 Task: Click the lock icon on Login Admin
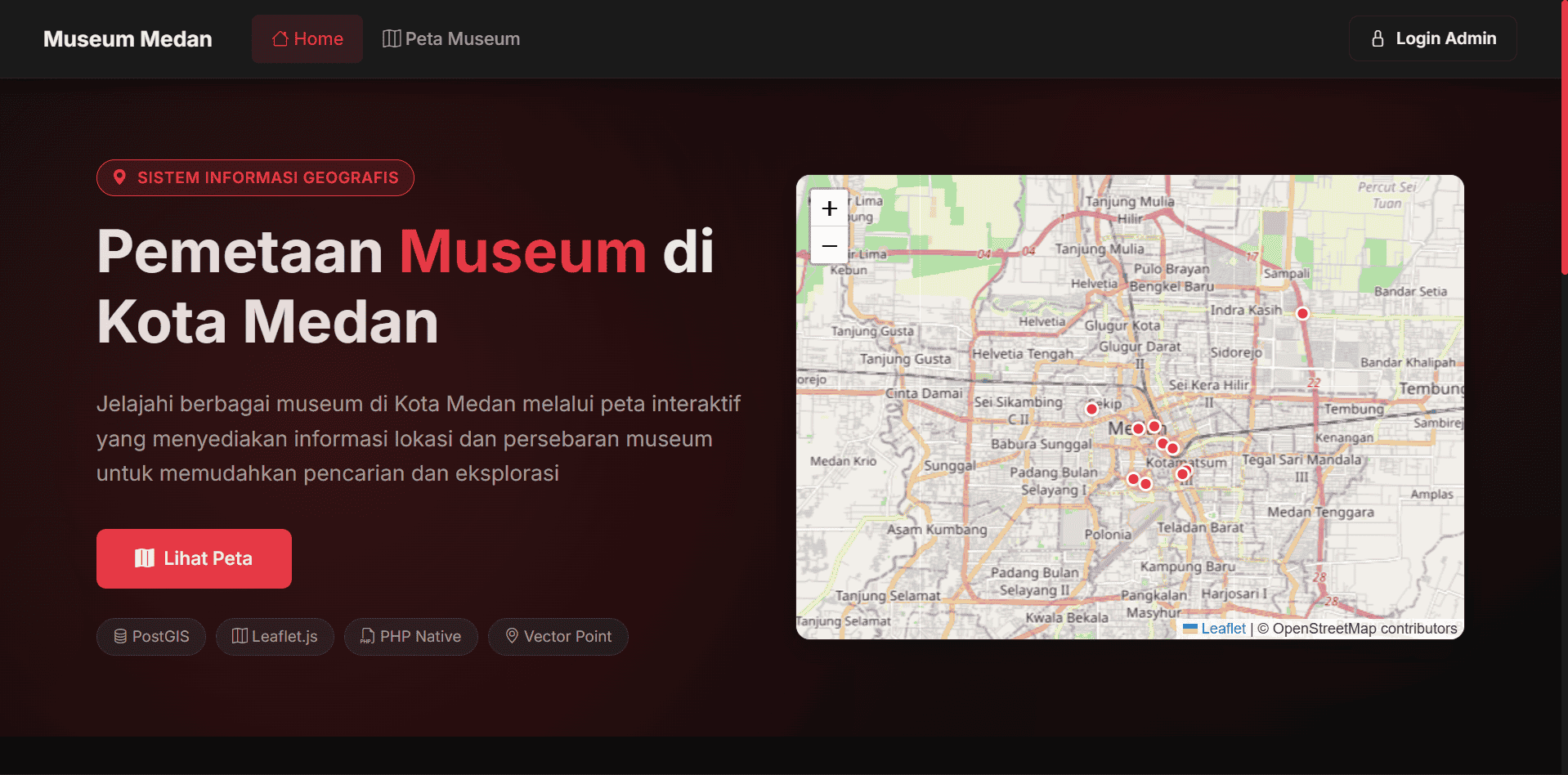coord(1378,38)
